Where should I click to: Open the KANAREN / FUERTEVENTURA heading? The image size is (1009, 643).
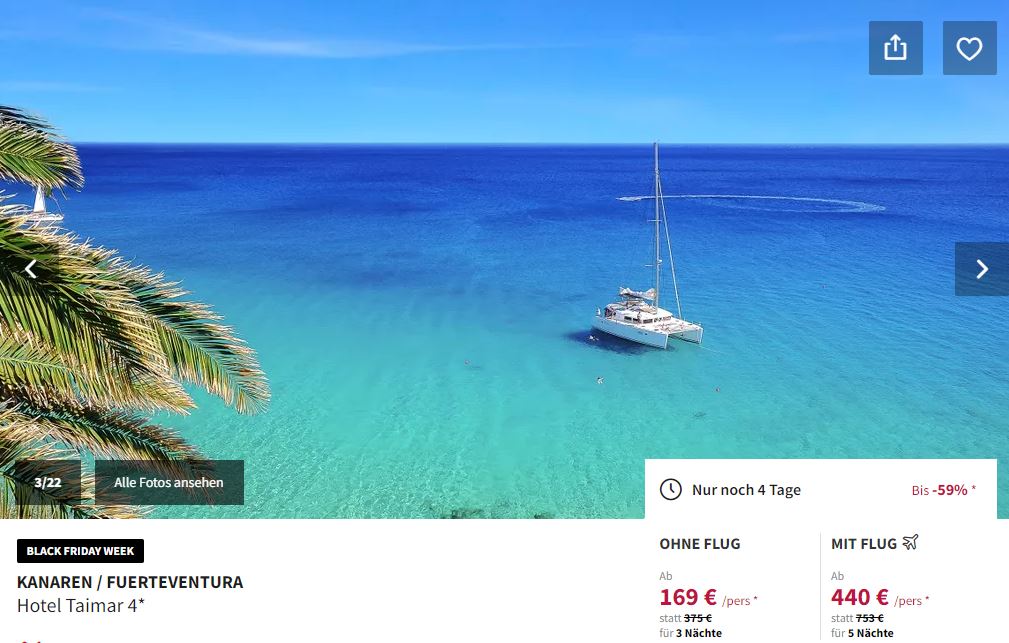pyautogui.click(x=130, y=582)
